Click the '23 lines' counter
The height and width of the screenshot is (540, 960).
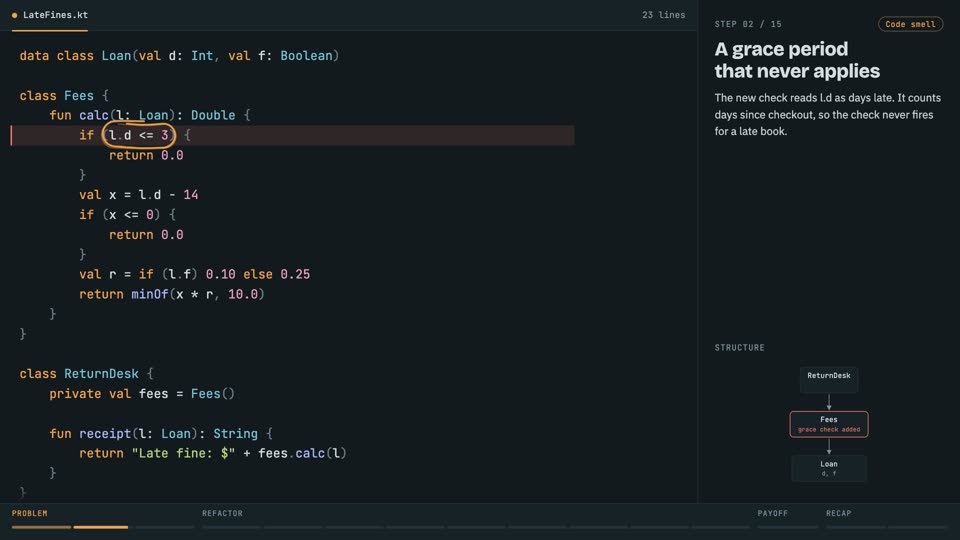663,15
